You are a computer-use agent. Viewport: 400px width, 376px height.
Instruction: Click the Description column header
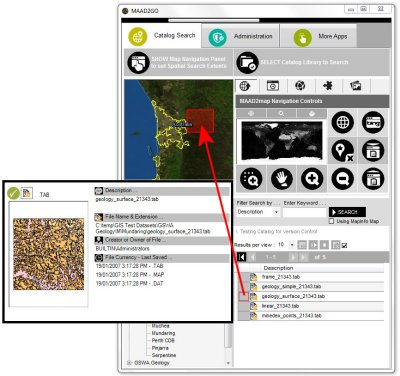(278, 268)
